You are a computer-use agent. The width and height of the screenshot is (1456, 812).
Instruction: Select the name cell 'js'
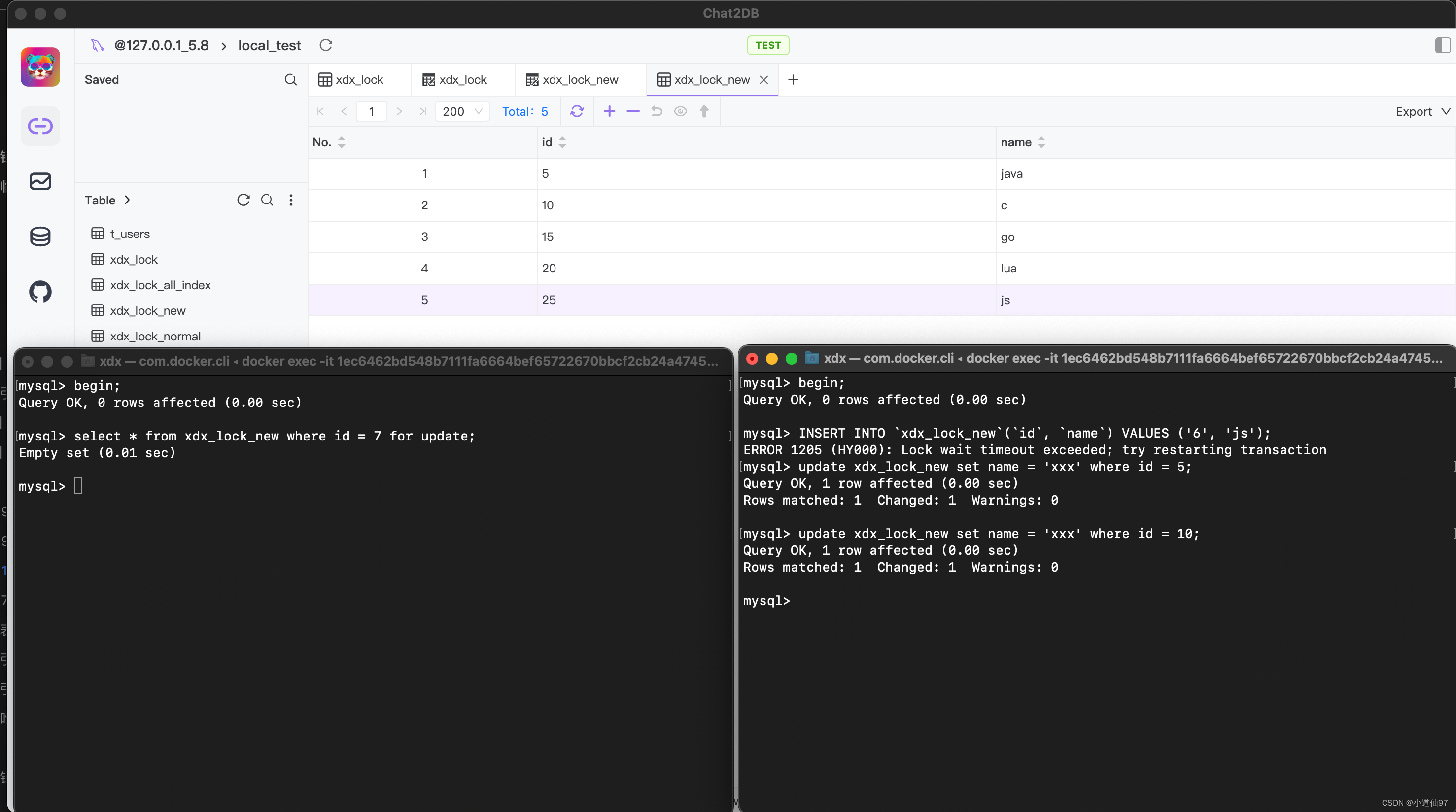(x=1225, y=300)
